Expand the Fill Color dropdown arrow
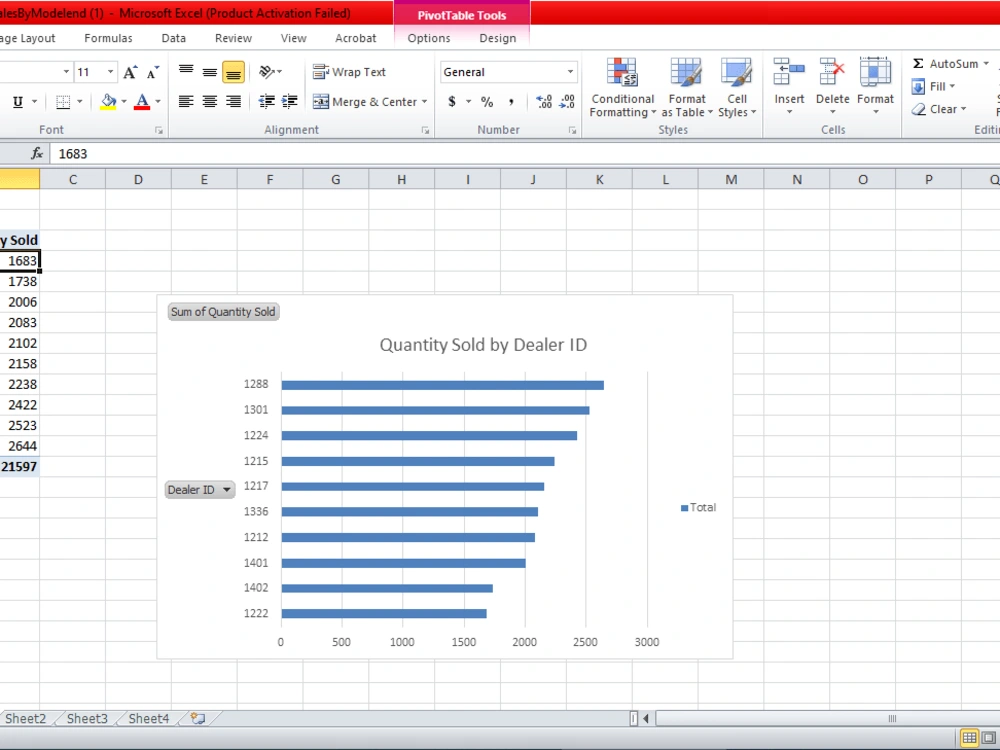The height and width of the screenshot is (750, 1000). point(122,102)
